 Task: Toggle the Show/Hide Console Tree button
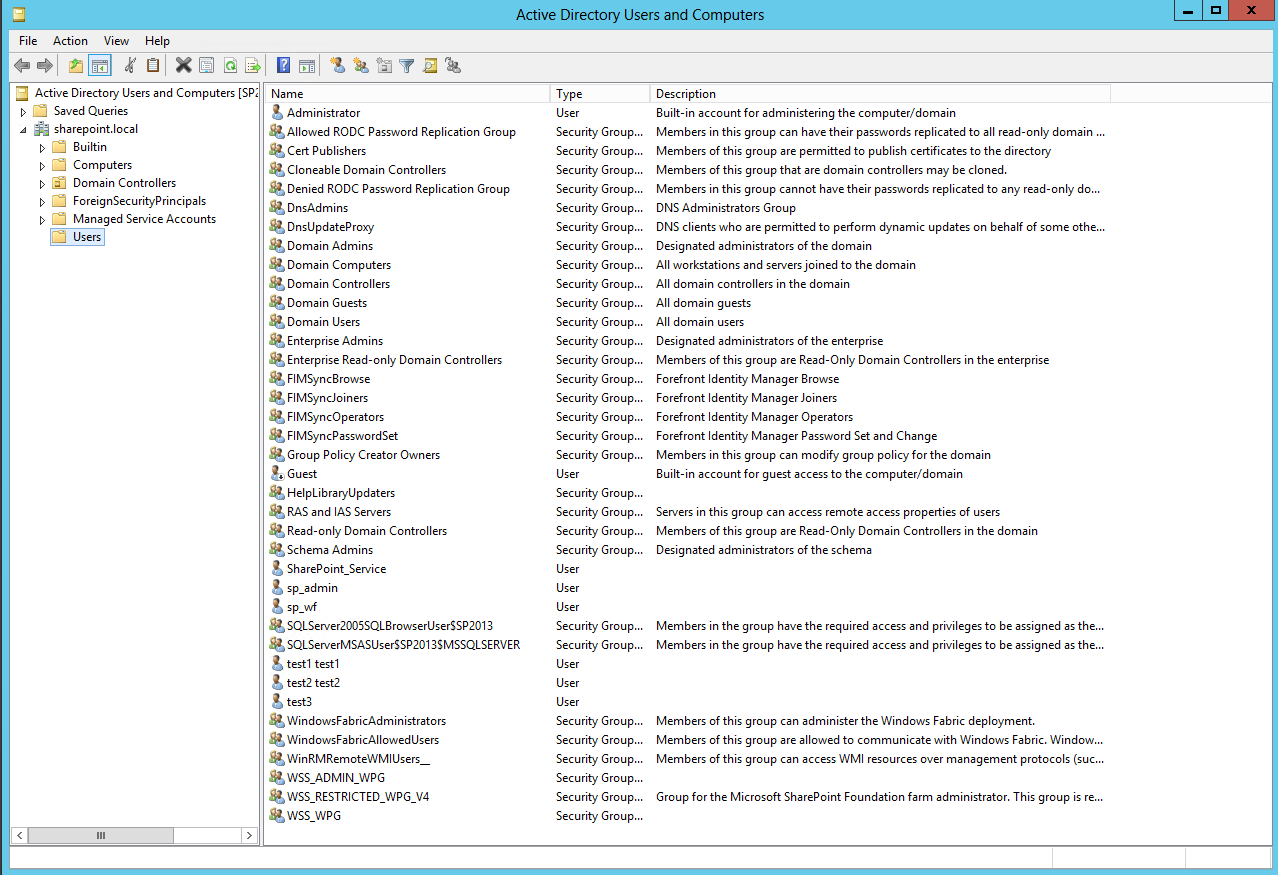99,66
